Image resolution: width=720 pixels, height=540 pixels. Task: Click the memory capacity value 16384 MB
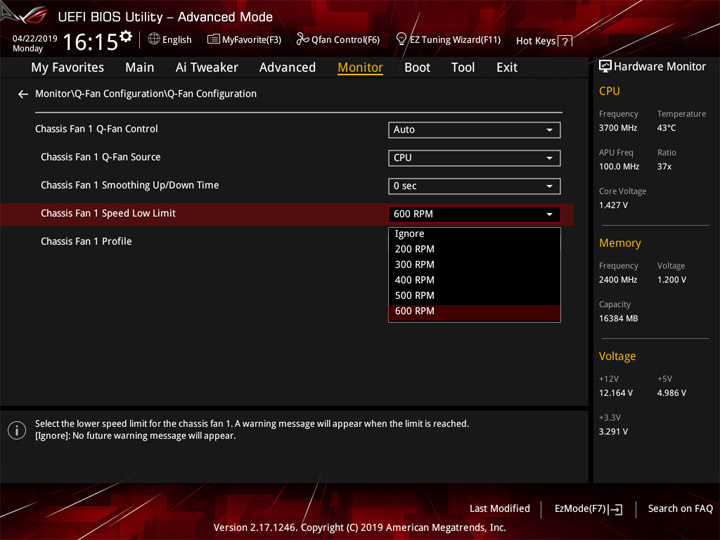[x=618, y=319]
